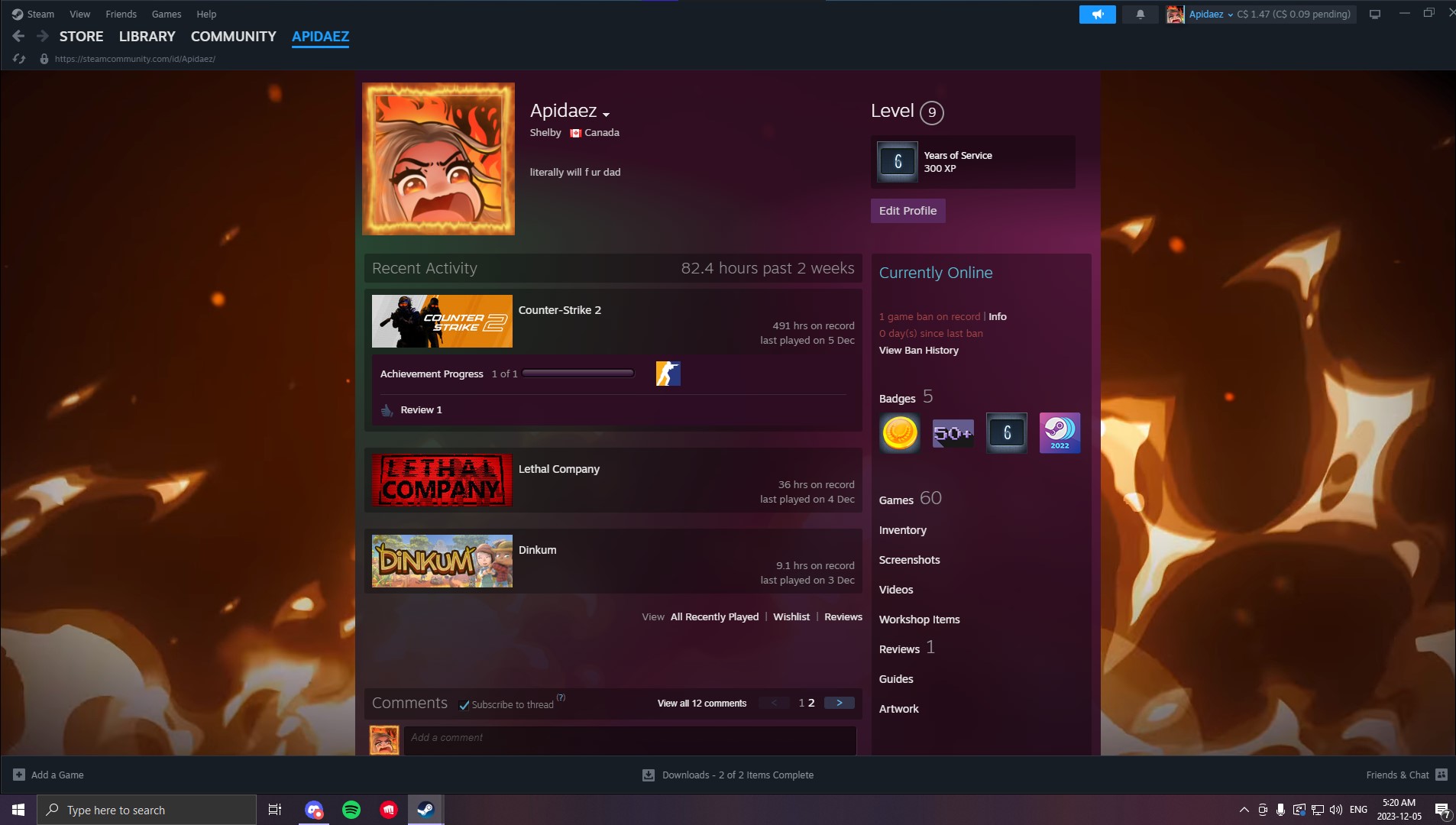Open the Games menu
The height and width of the screenshot is (825, 1456).
167,14
